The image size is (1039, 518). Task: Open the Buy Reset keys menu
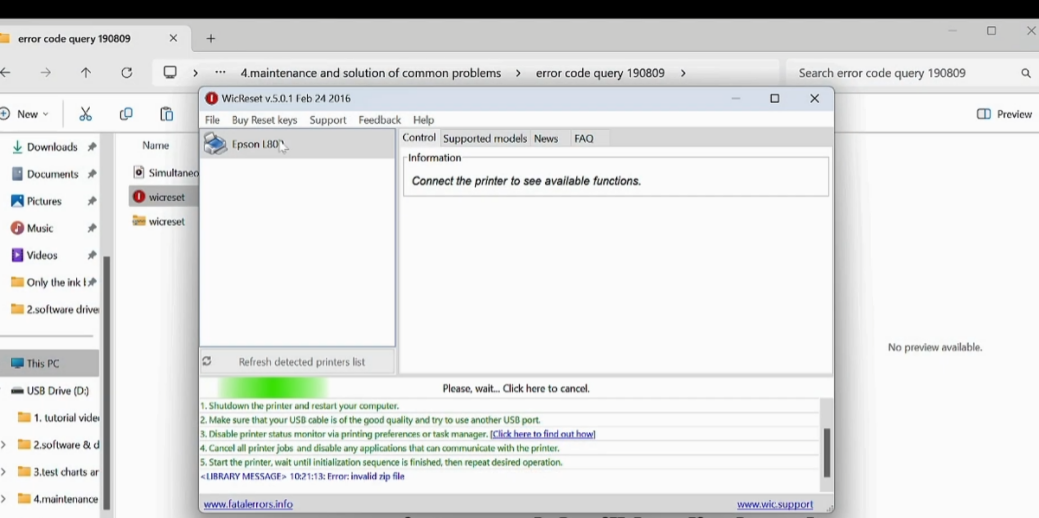coord(264,120)
